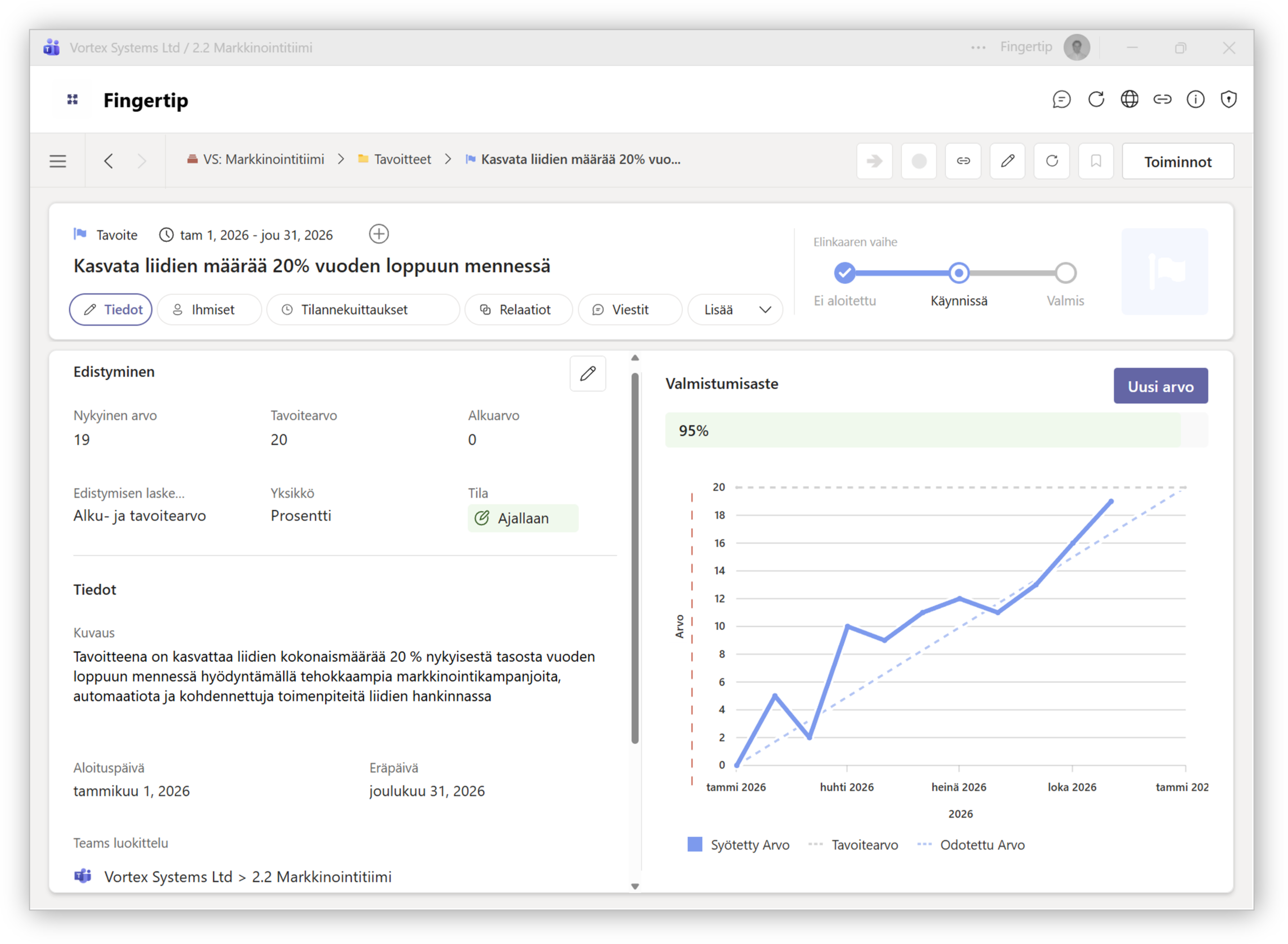1288x944 pixels.
Task: Select the Ei aloitettu lifecycle stage
Action: [844, 273]
